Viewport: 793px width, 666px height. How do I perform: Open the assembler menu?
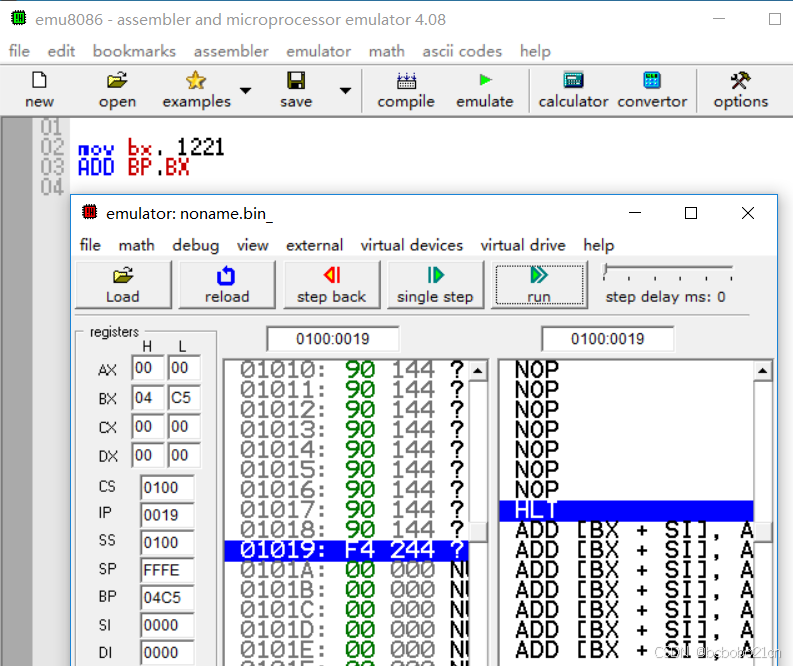231,51
